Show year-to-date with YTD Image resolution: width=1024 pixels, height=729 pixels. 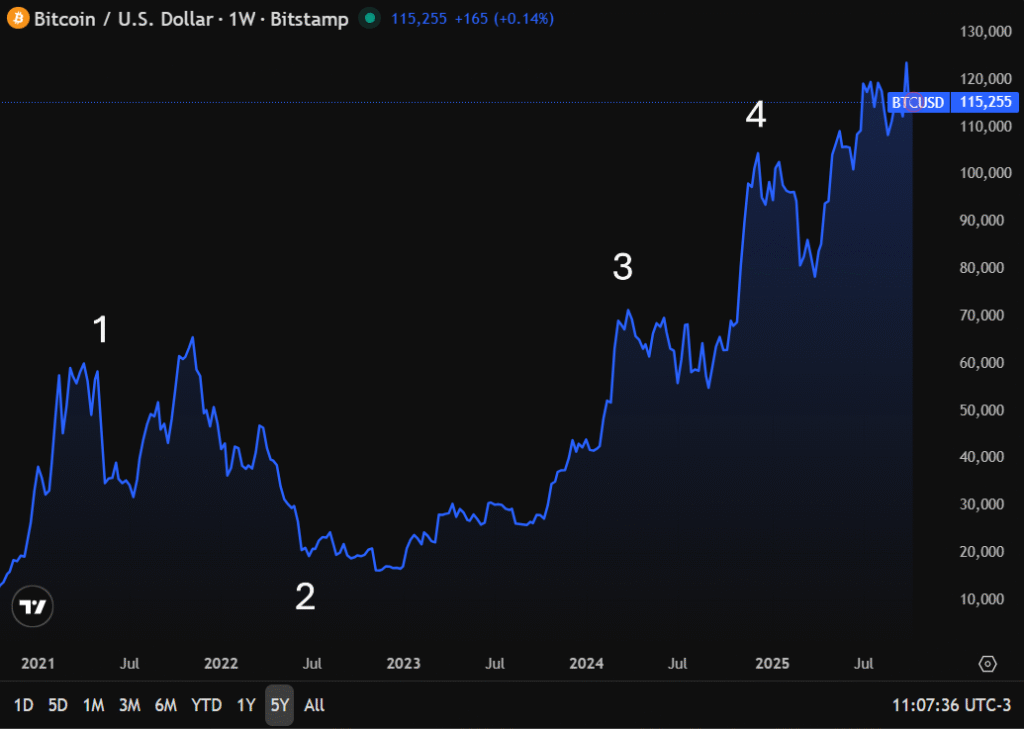[206, 705]
